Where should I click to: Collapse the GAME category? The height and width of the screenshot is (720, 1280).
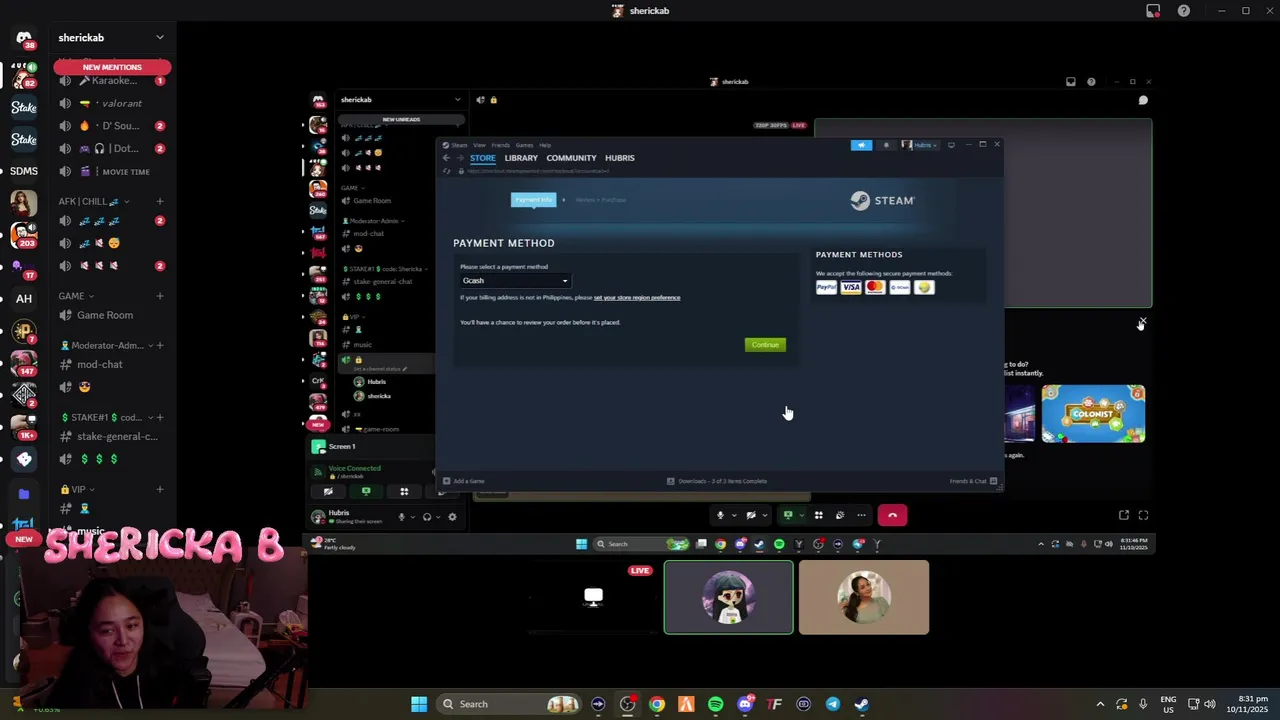point(75,296)
